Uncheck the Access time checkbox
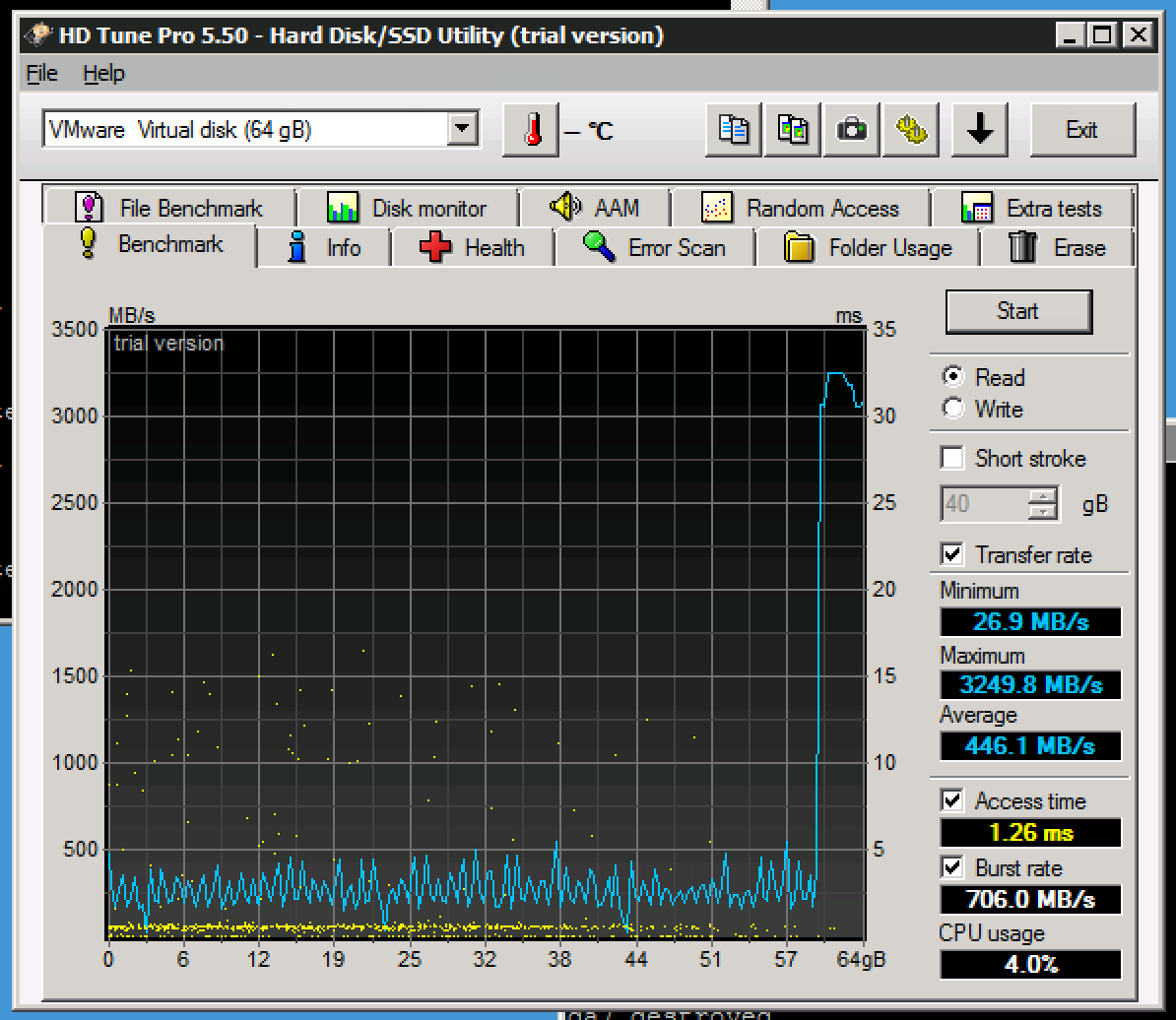This screenshot has width=1176, height=1020. [x=952, y=800]
